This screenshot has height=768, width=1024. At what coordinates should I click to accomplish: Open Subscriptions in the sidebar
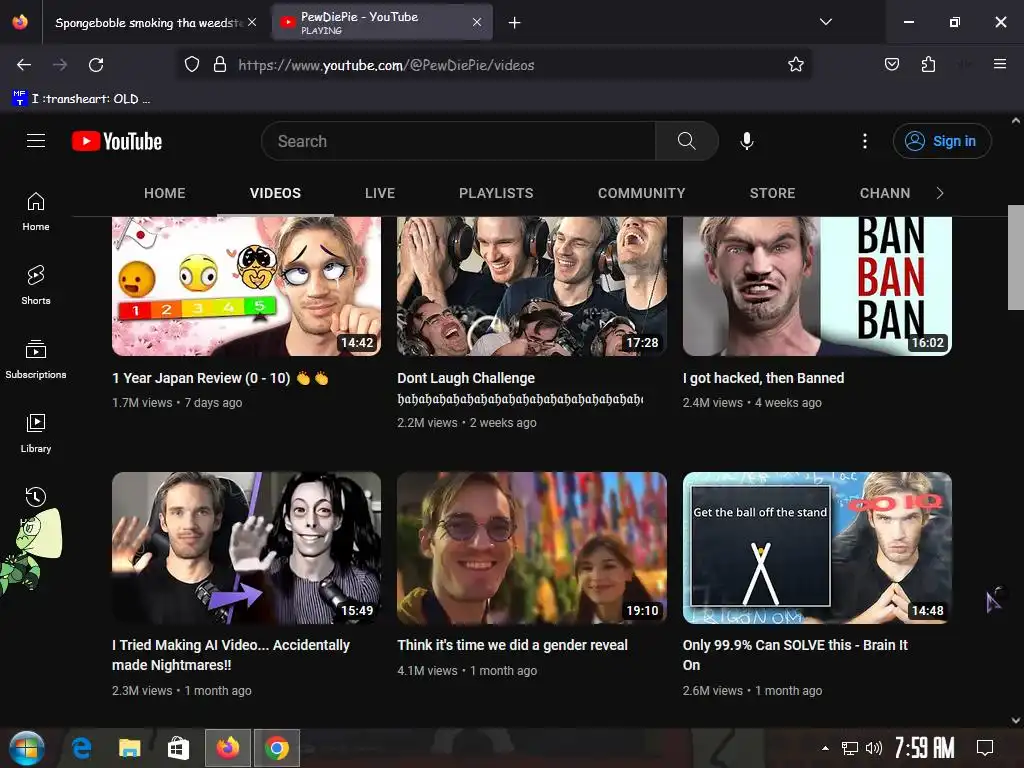(x=36, y=359)
